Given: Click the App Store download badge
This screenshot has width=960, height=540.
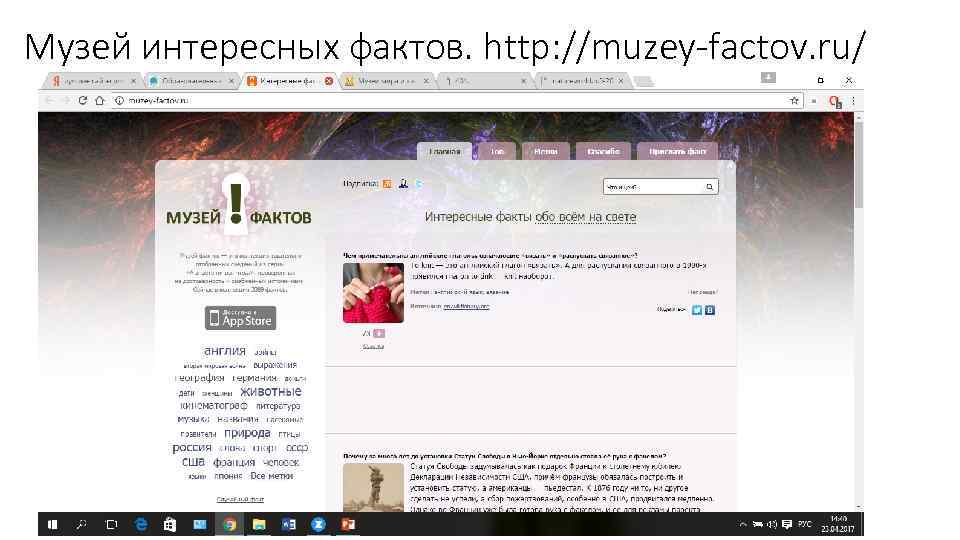Looking at the screenshot, I should pos(241,318).
